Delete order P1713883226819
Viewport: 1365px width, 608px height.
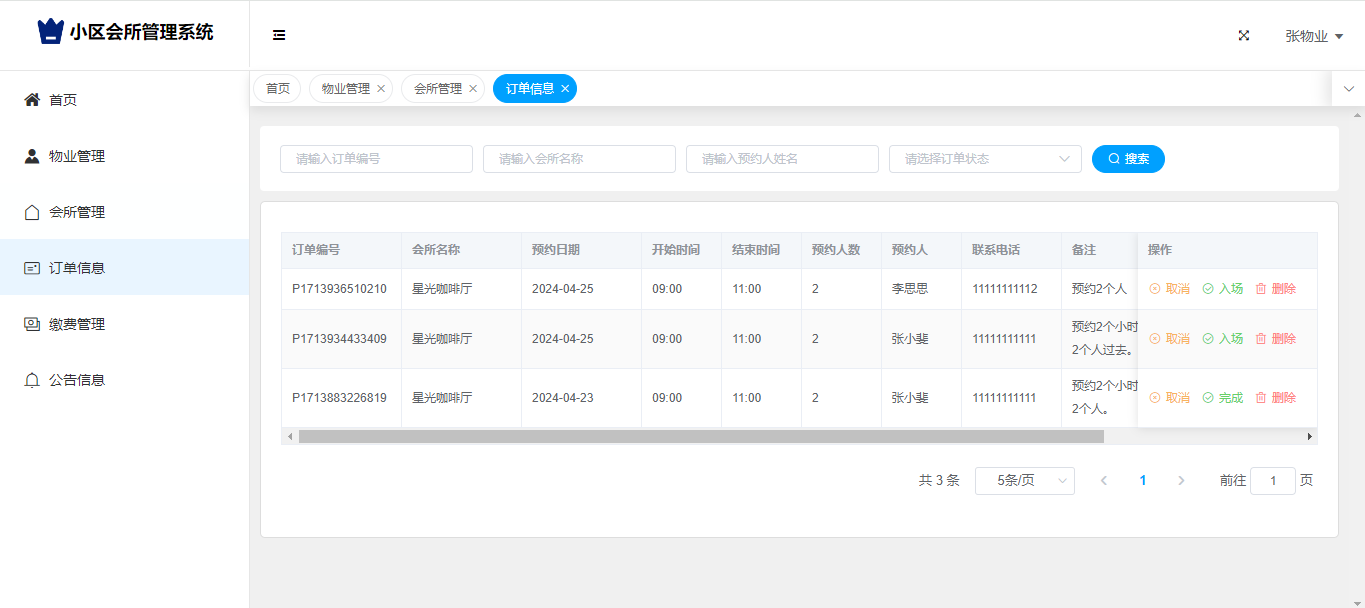click(x=1275, y=398)
